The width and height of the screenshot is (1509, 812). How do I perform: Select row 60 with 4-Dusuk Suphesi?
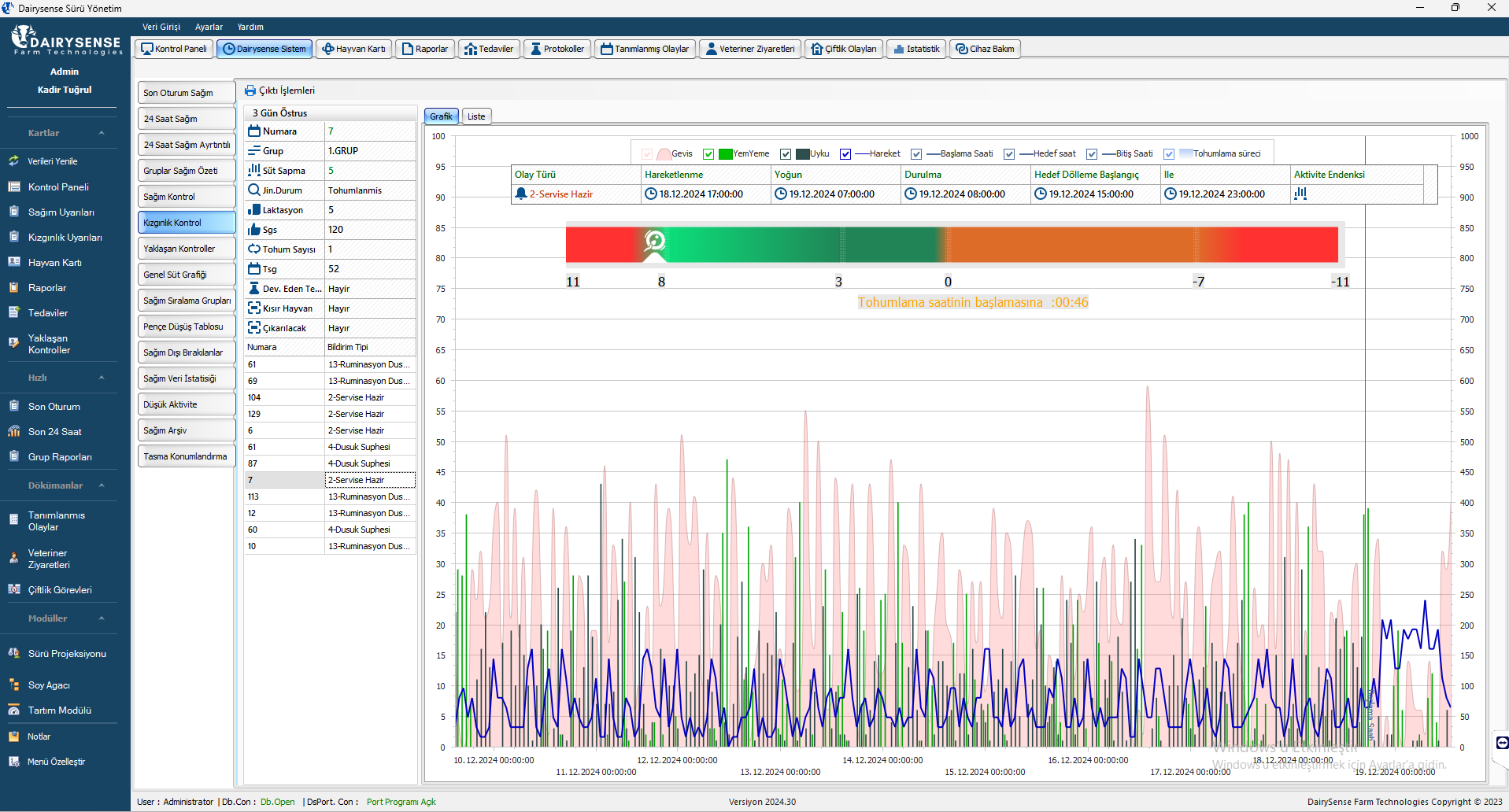coord(330,530)
